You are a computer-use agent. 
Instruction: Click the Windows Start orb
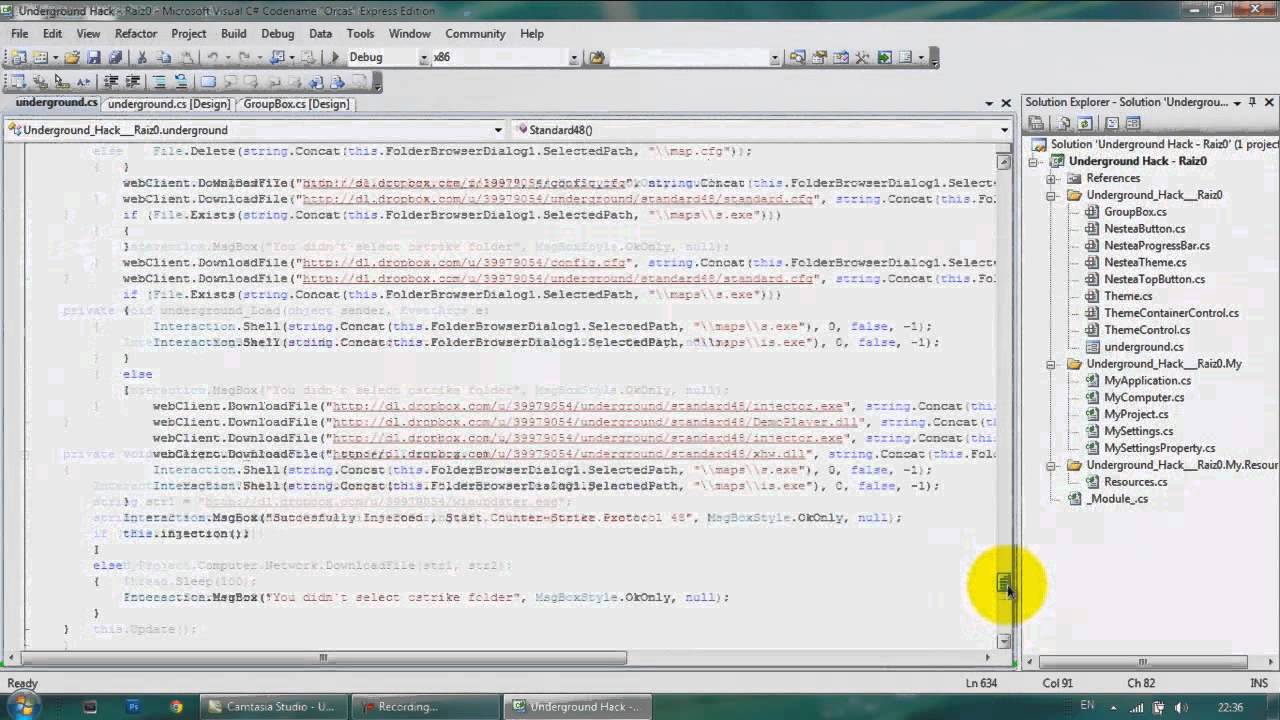(22, 707)
